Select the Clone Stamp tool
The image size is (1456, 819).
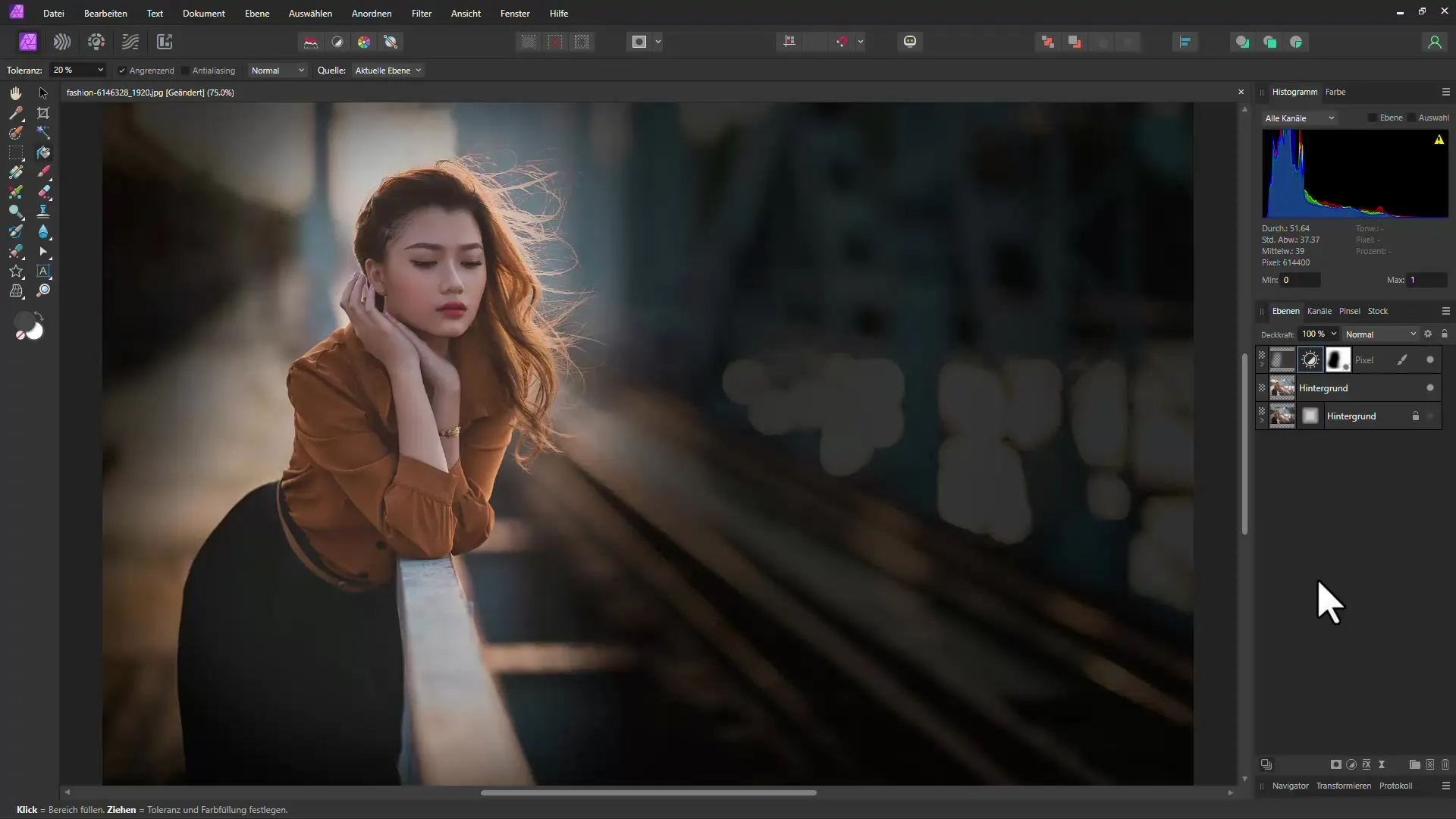tap(43, 212)
